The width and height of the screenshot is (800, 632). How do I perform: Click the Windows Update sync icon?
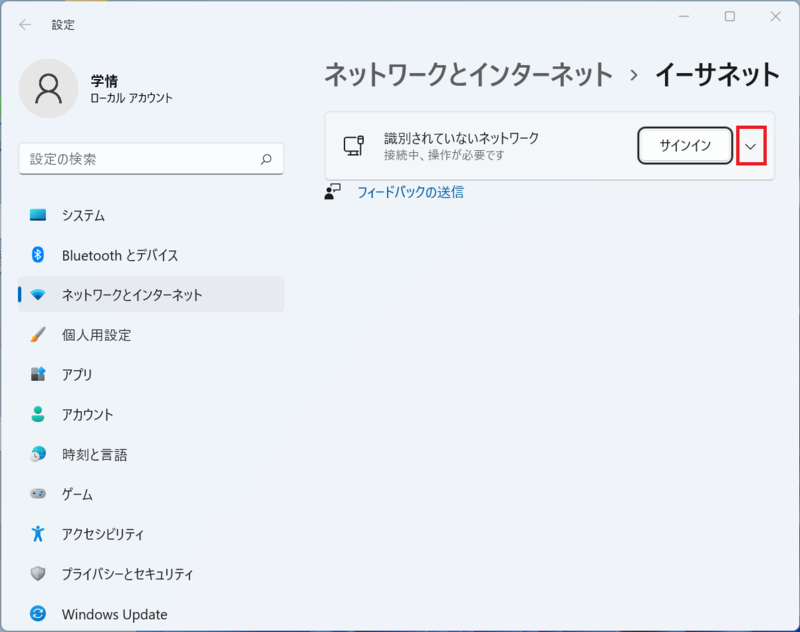38,614
